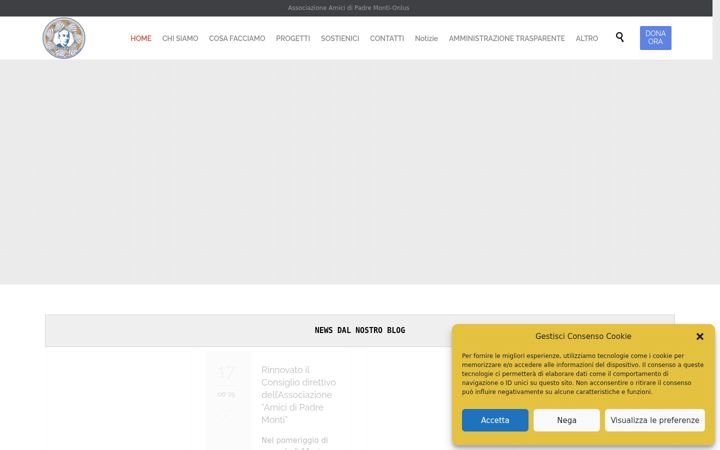Select the PROGETTI menu item
This screenshot has width=720, height=450.
tap(293, 39)
